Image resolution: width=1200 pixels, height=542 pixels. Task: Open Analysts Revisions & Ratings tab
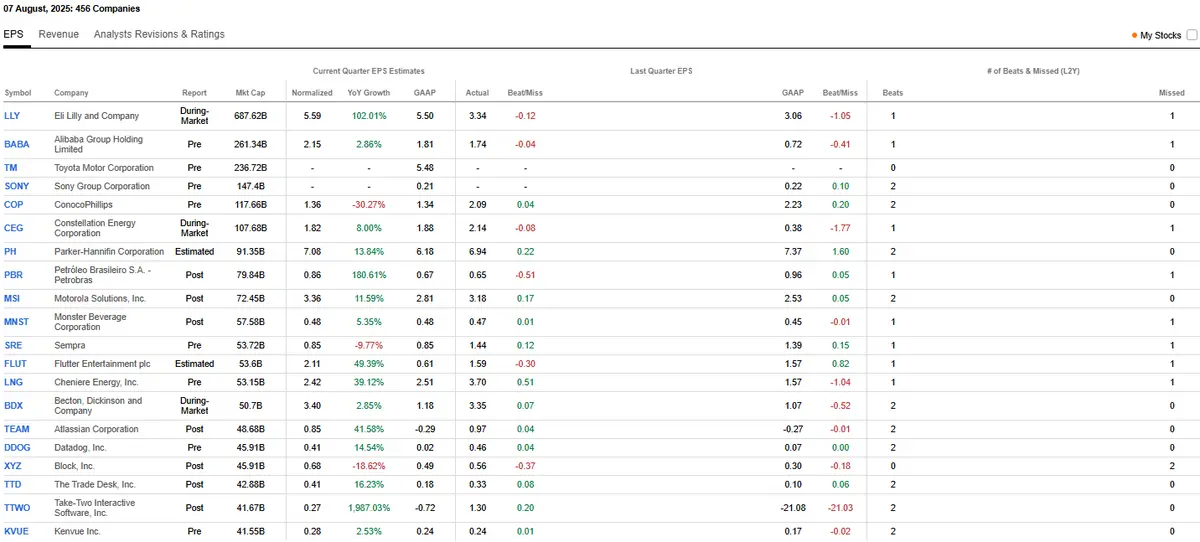[x=159, y=34]
